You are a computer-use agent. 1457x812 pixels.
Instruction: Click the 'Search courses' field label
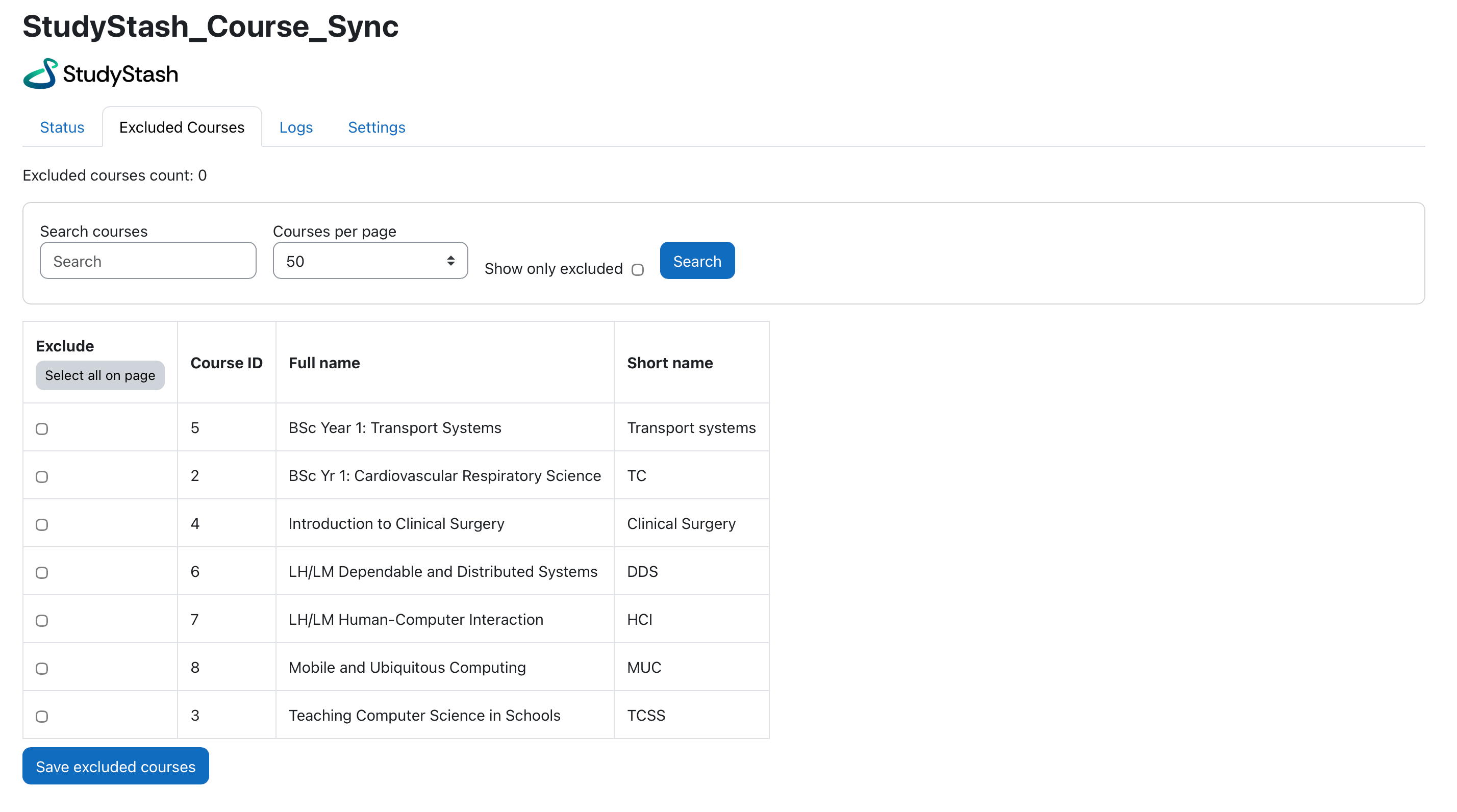(93, 231)
